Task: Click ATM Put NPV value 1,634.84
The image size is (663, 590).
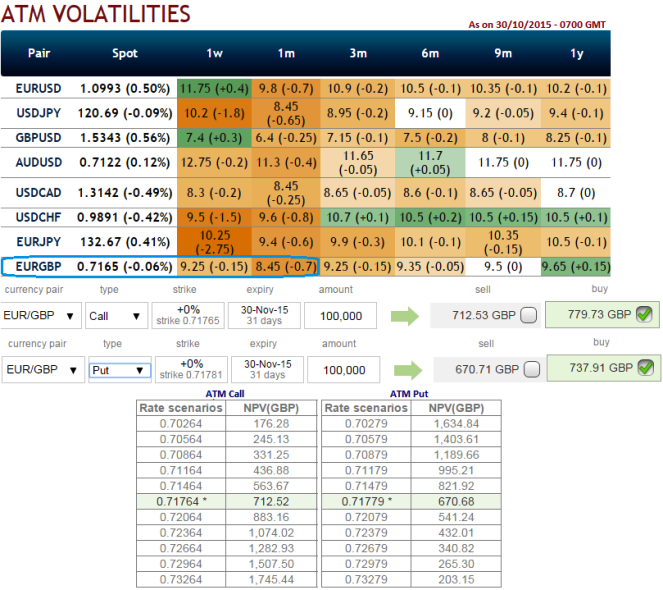Action: coord(456,424)
